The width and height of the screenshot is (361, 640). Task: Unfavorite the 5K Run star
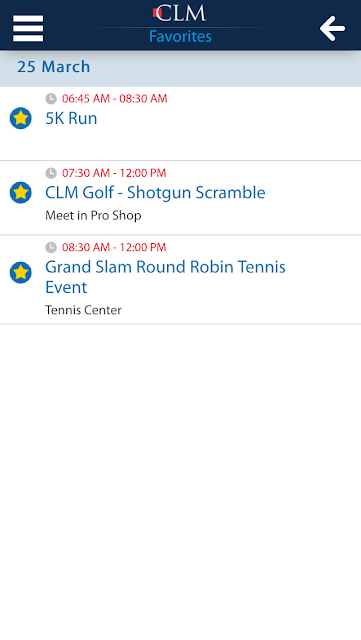20,118
